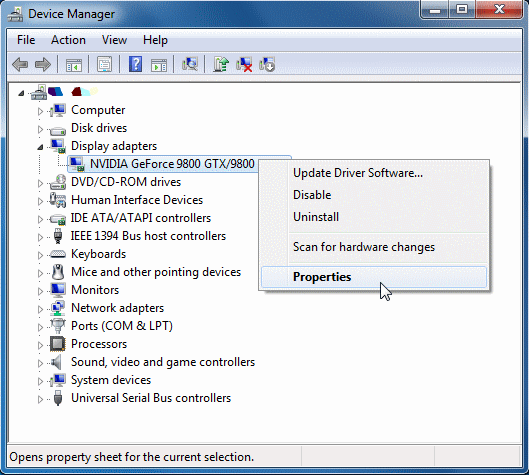Screen dimensions: 529x475
Task: Open the View menu
Action: (114, 40)
